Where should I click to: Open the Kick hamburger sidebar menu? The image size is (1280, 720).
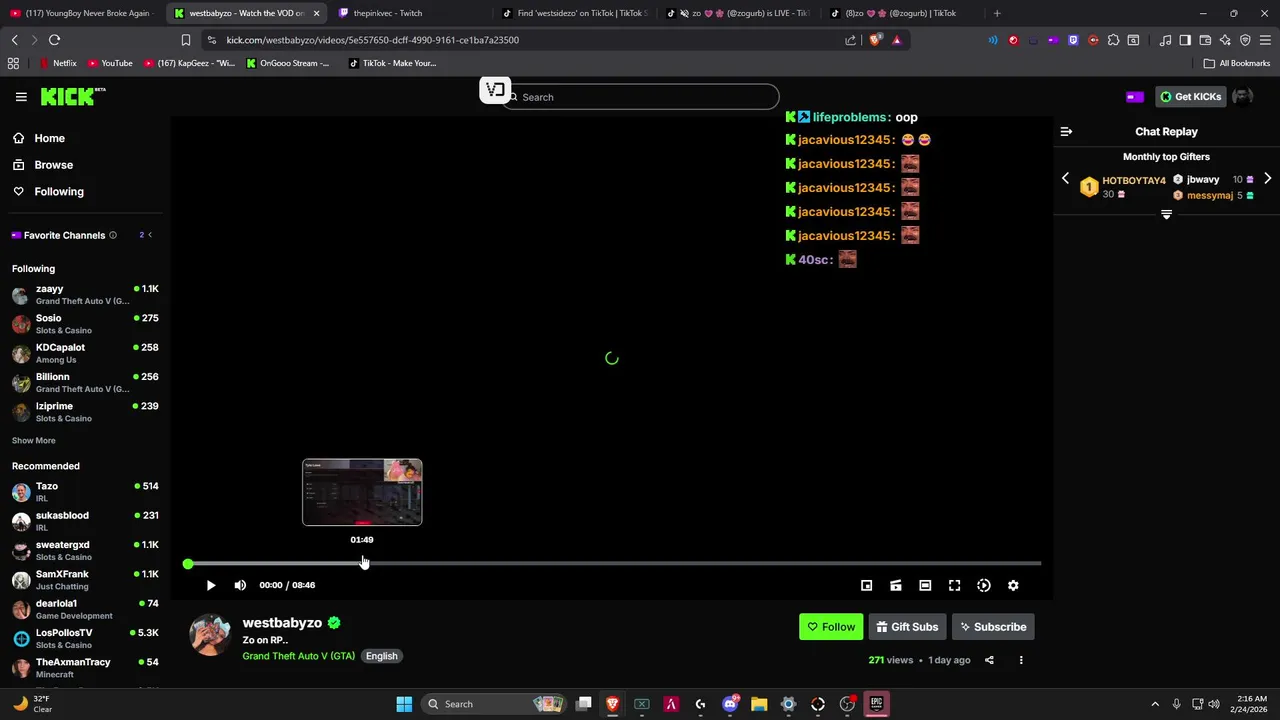[x=21, y=97]
